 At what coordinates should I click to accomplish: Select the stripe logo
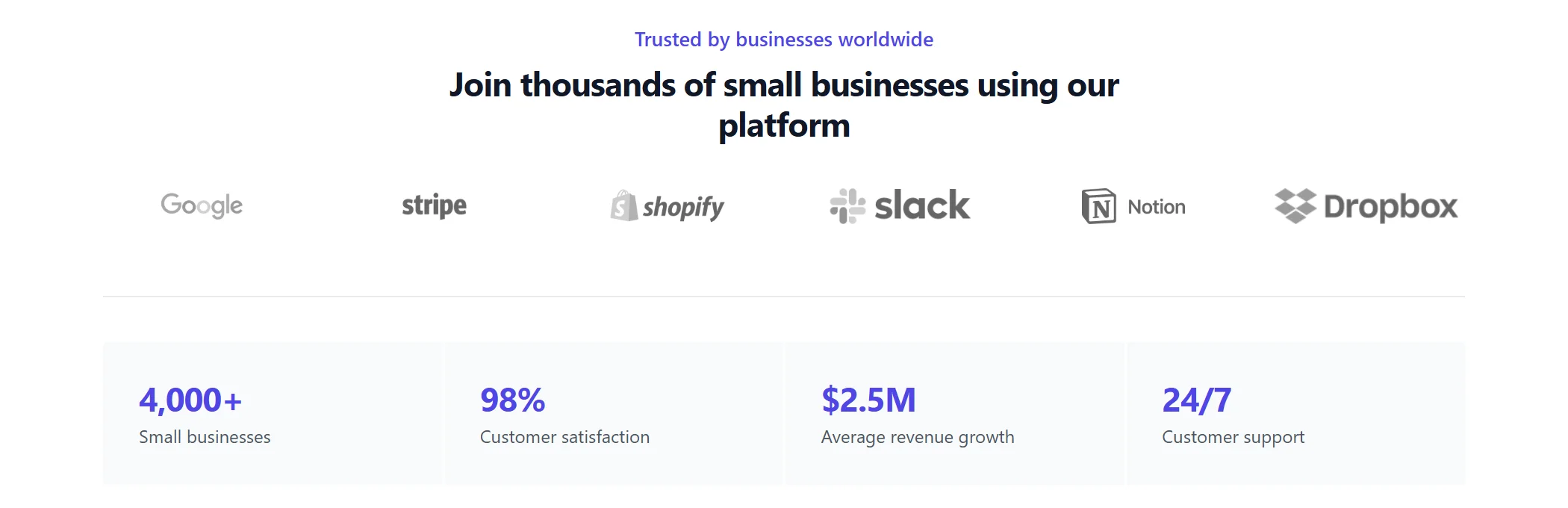(434, 205)
